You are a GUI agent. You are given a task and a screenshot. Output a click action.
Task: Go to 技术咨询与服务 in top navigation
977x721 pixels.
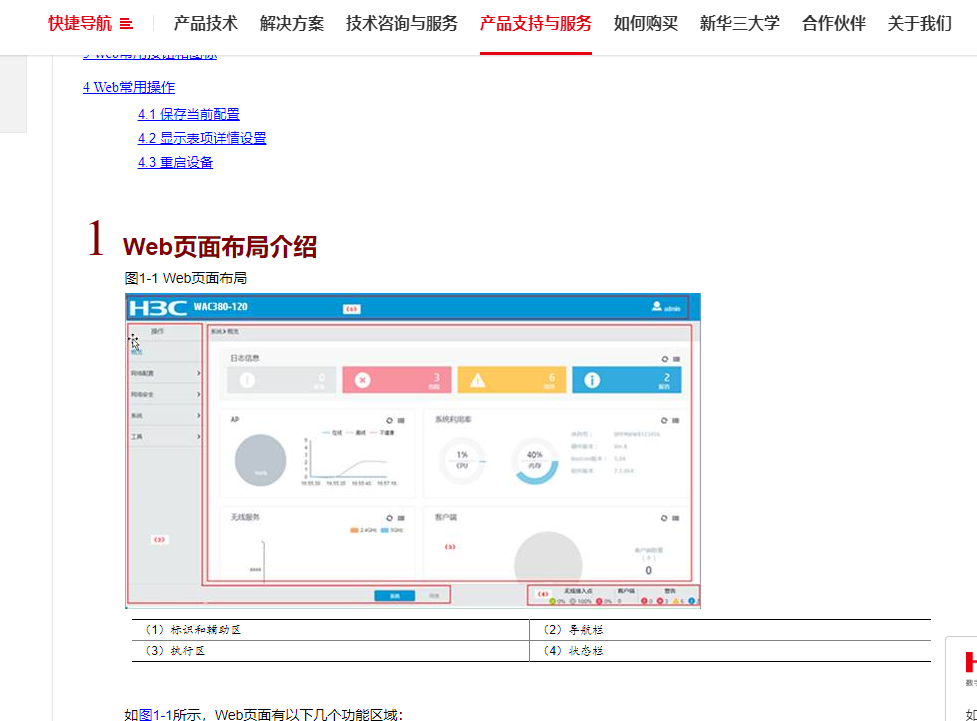pyautogui.click(x=402, y=24)
